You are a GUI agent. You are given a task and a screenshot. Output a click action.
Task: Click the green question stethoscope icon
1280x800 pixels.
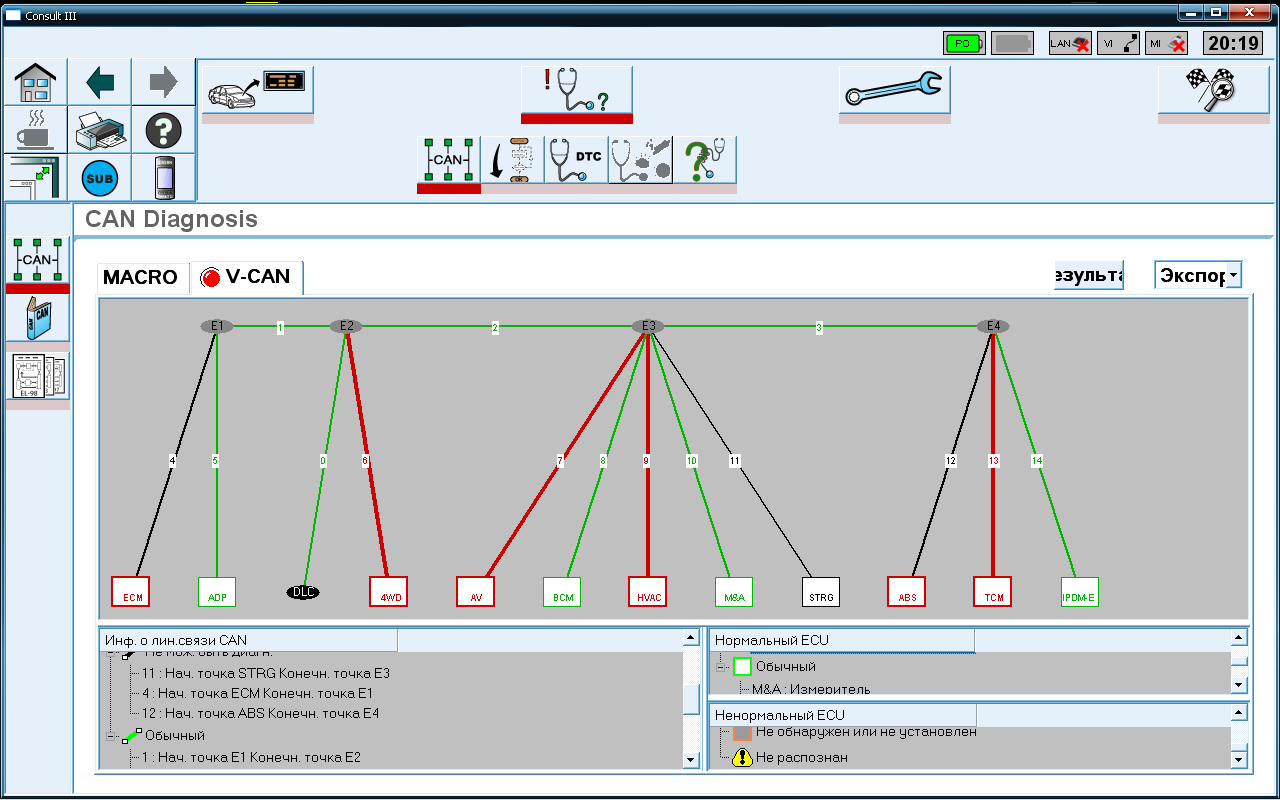pyautogui.click(x=704, y=160)
